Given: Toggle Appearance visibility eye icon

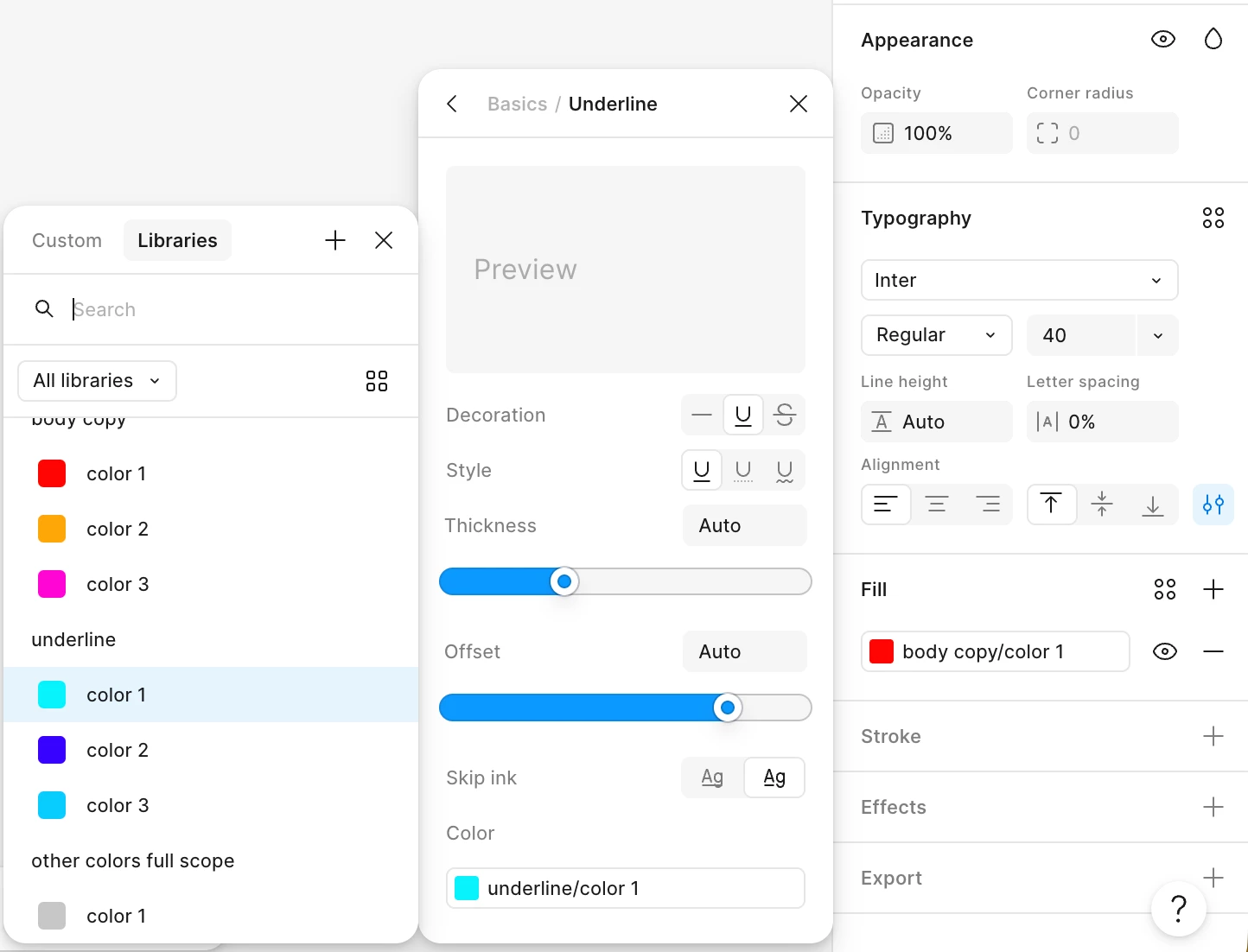Looking at the screenshot, I should click(x=1163, y=39).
